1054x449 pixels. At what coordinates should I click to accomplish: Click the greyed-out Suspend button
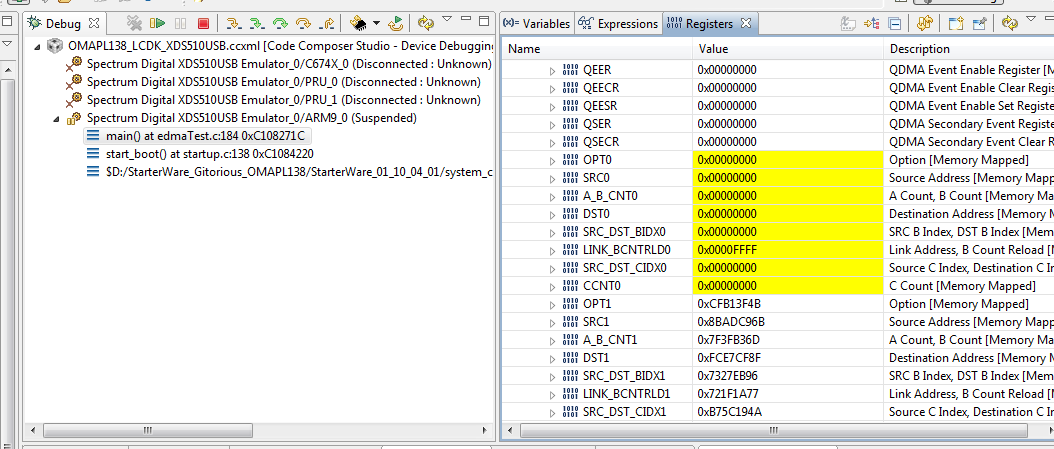180,24
